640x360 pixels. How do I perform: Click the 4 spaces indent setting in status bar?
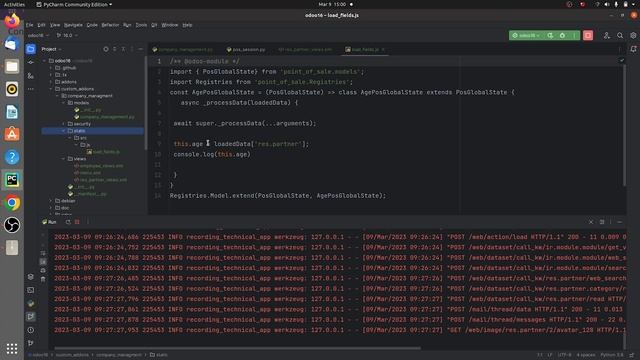point(585,355)
